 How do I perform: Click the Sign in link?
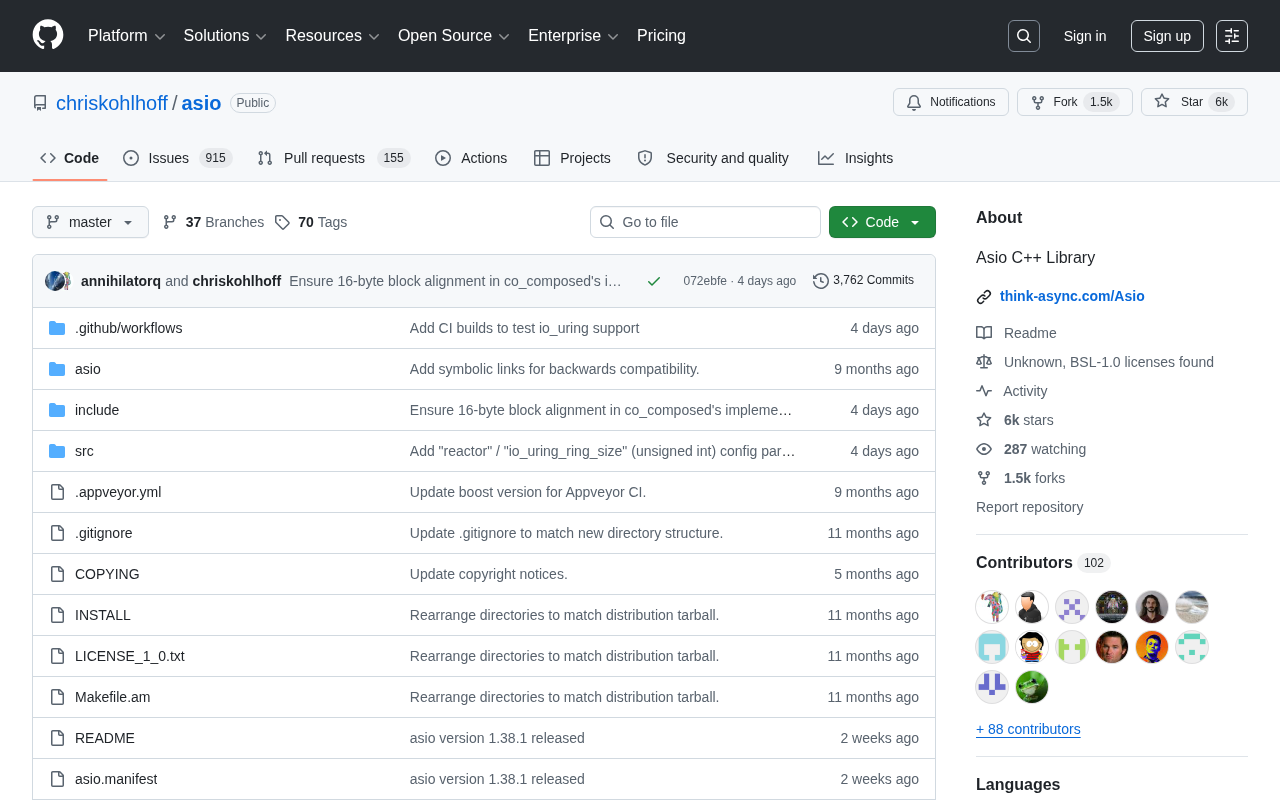tap(1085, 36)
